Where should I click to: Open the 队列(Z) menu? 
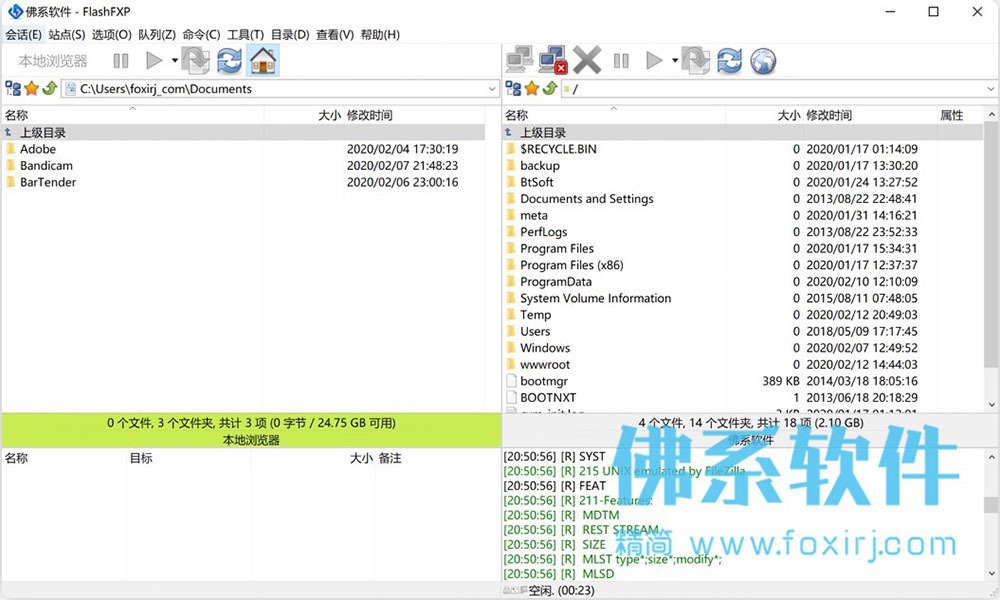[157, 34]
